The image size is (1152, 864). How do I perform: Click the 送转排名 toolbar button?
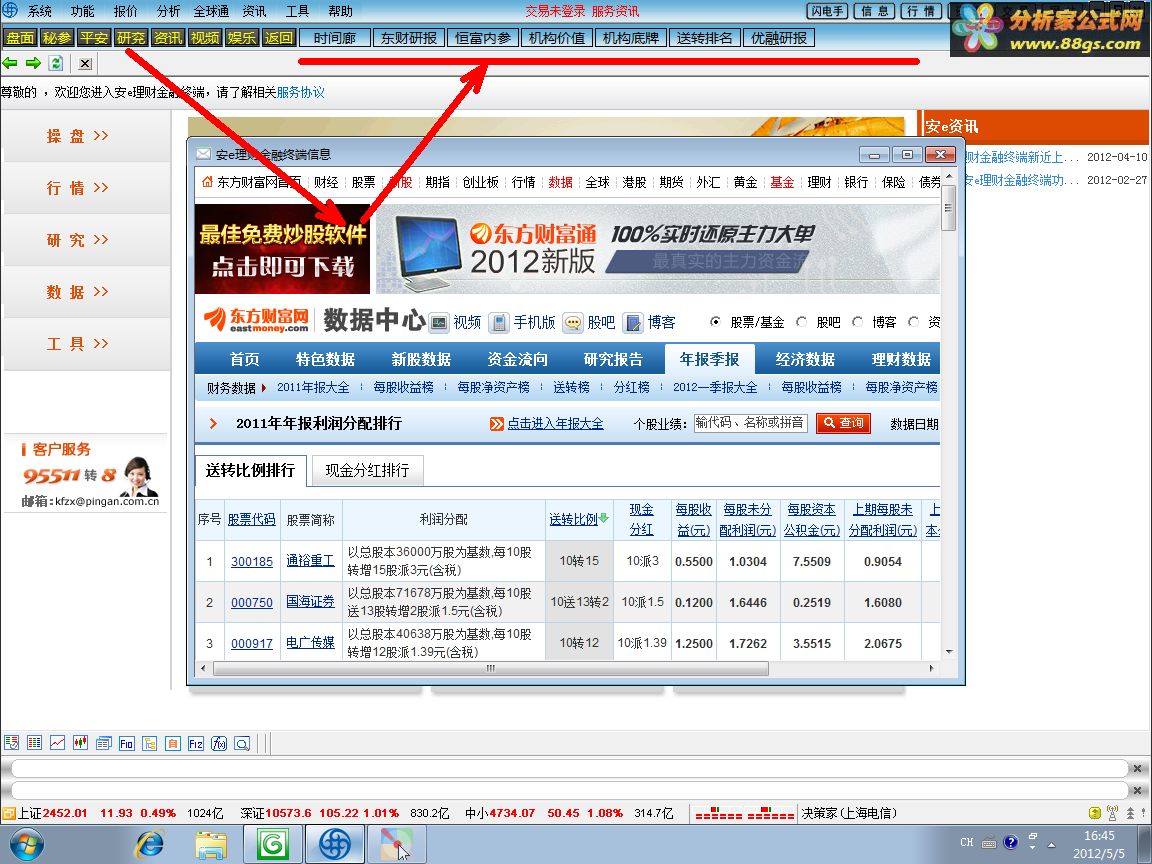click(x=705, y=37)
